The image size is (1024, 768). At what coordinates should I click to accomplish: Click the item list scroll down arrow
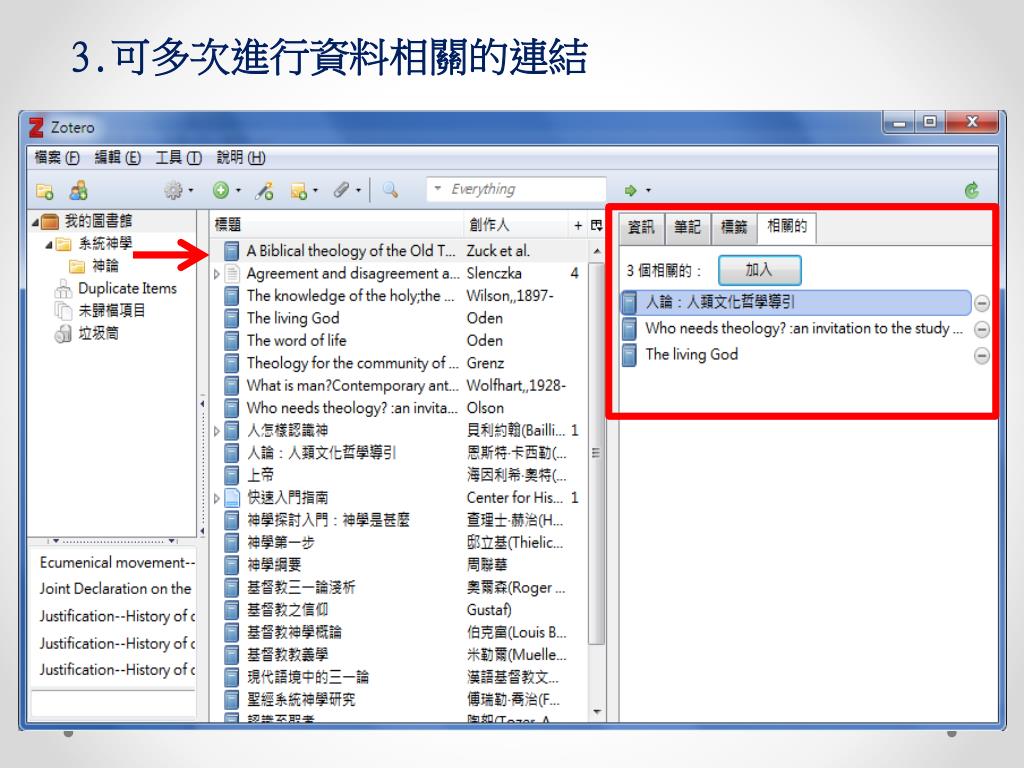(x=596, y=712)
